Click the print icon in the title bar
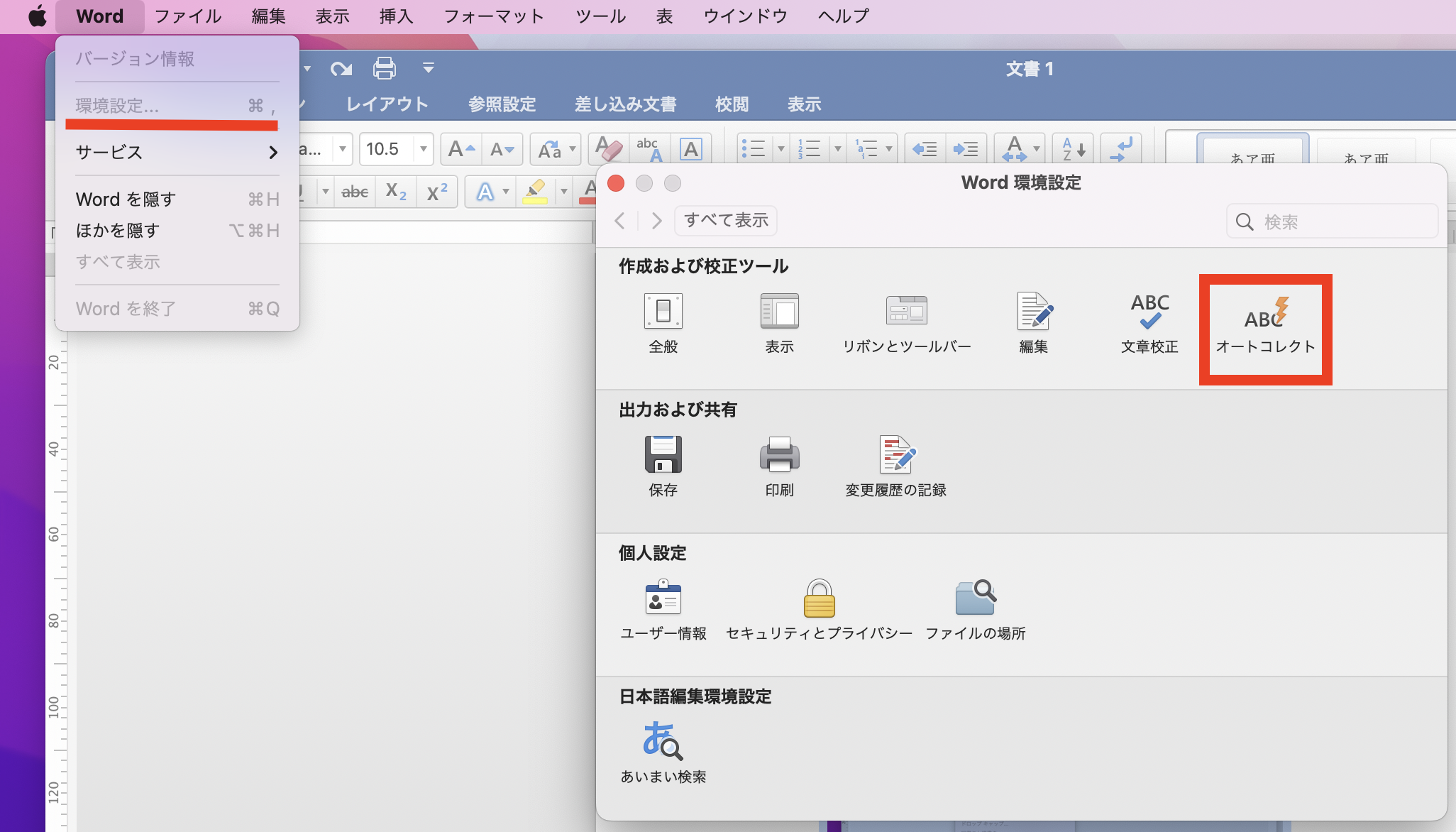This screenshot has height=832, width=1456. click(x=385, y=68)
